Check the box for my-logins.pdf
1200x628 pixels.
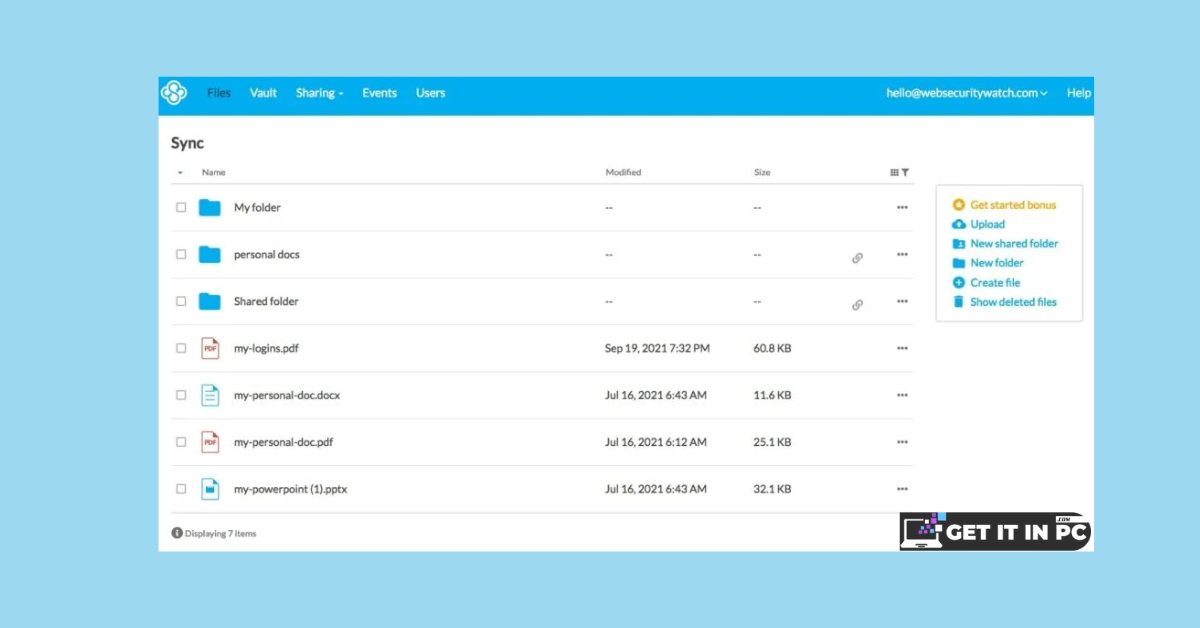coord(181,348)
